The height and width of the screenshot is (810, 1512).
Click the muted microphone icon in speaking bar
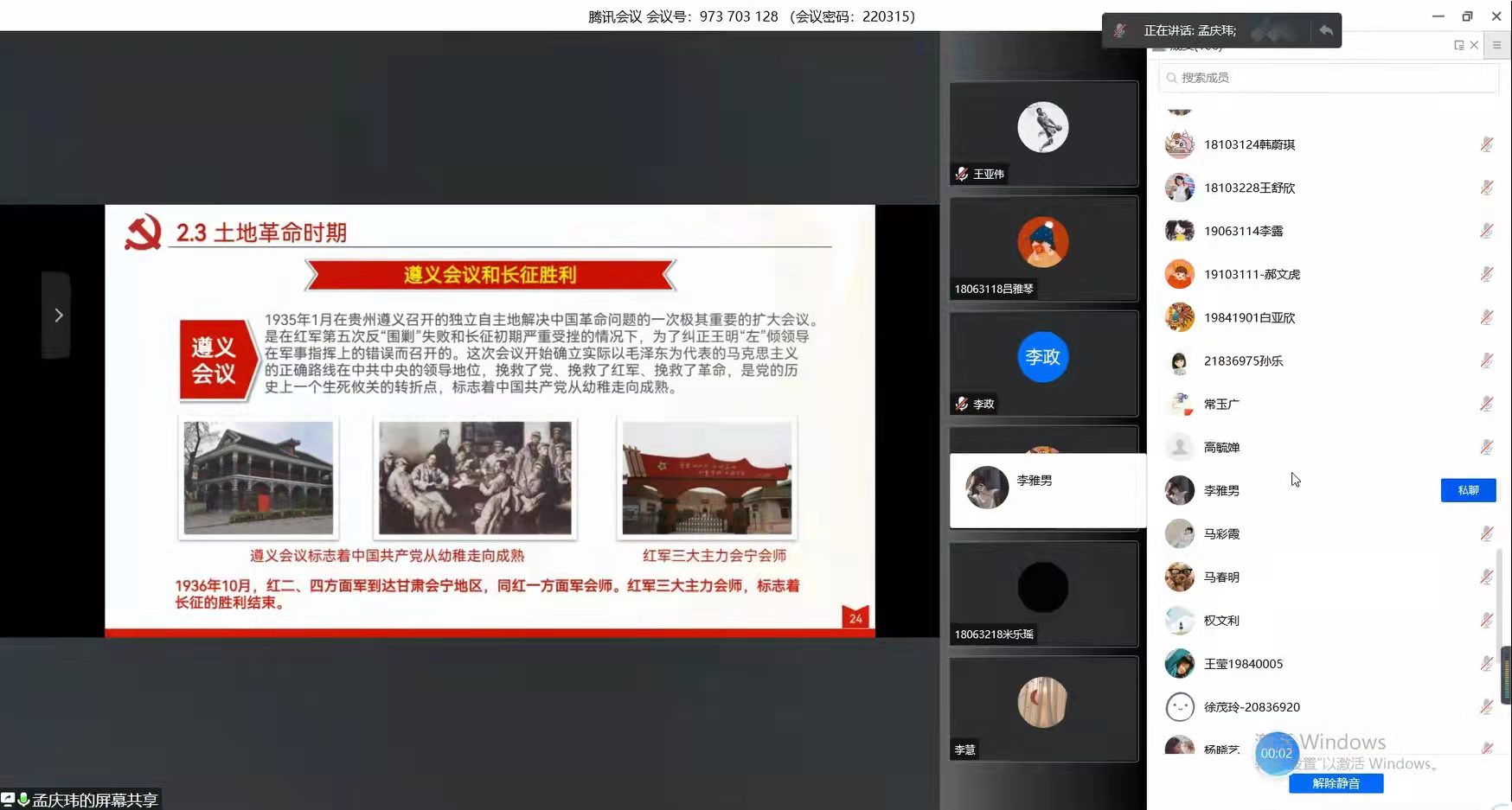pos(1120,30)
